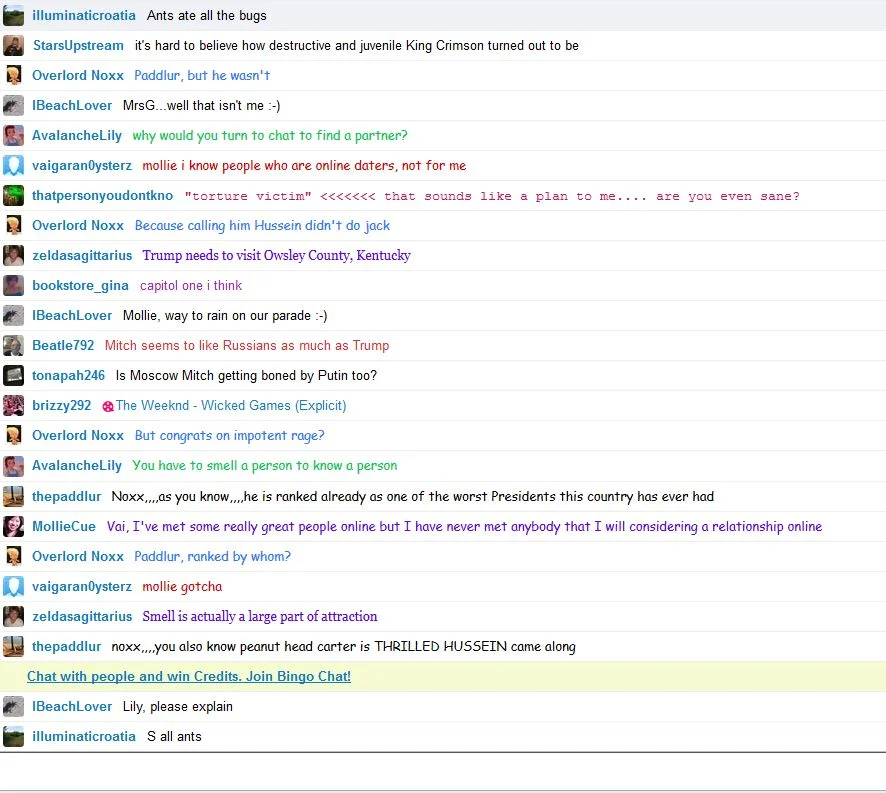Click AvalancheLily avatar beside "why would you turn to chat"
The width and height of the screenshot is (886, 793).
(14, 135)
